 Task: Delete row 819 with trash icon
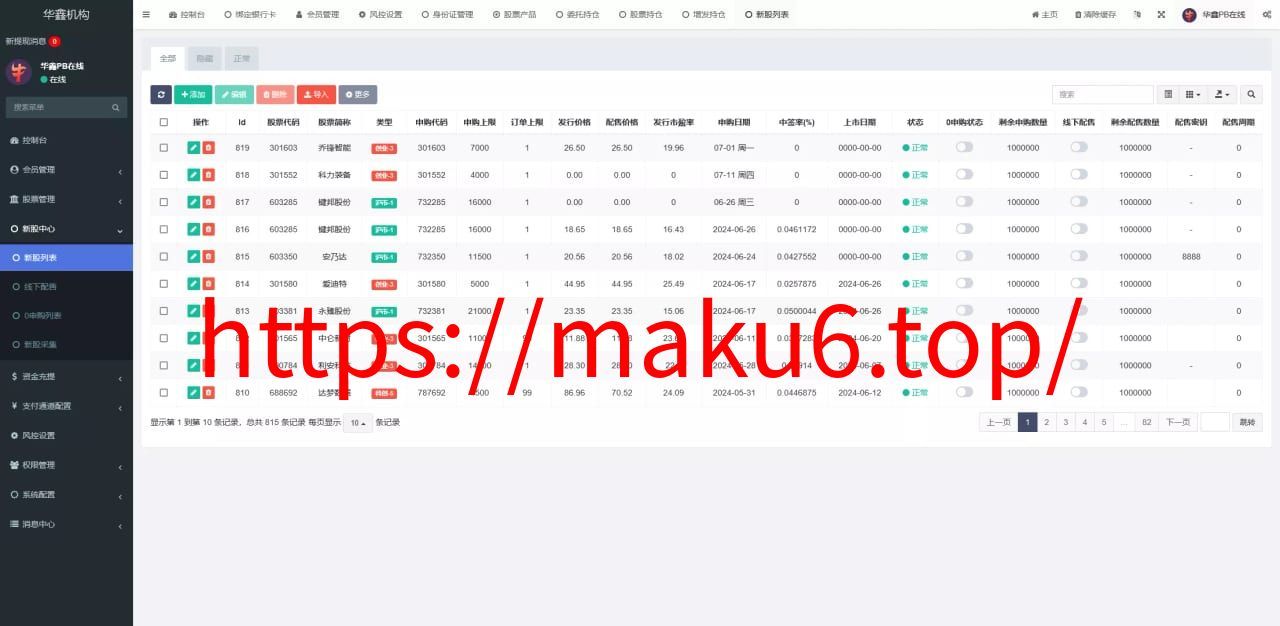point(208,147)
